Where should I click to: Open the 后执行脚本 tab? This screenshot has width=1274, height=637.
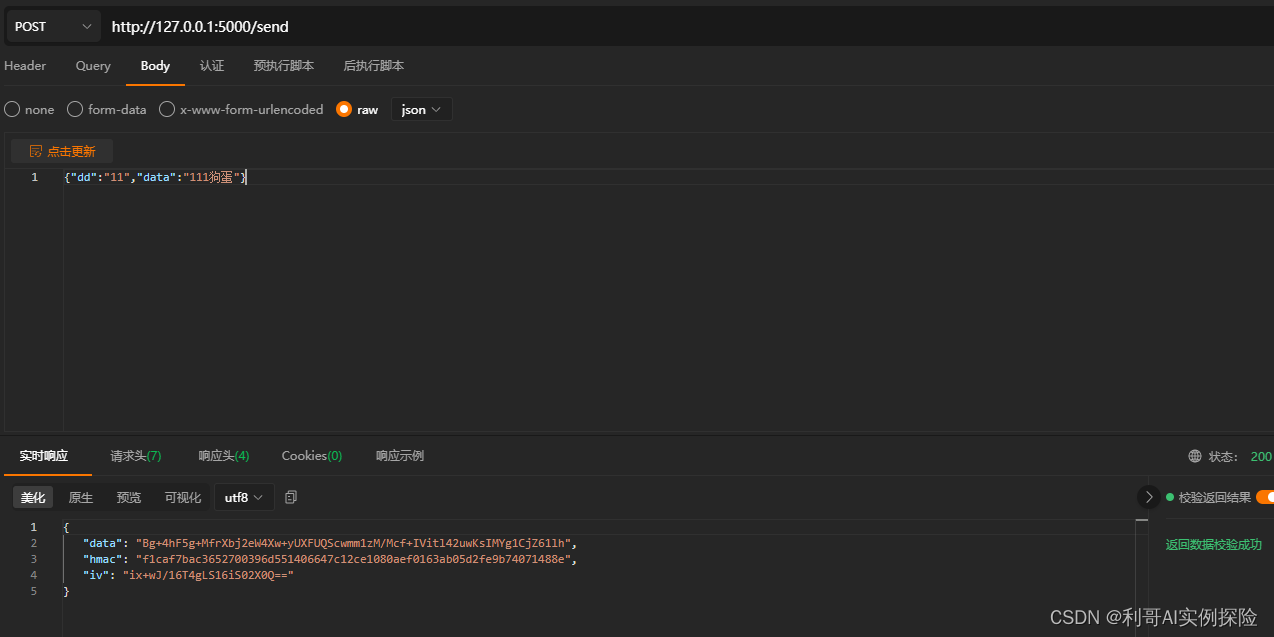tap(374, 66)
